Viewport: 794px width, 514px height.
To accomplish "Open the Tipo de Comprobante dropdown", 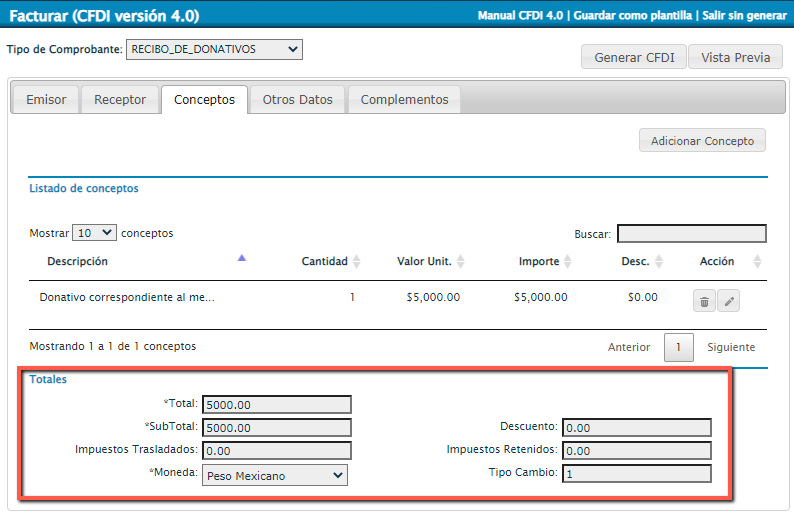I will [x=214, y=49].
